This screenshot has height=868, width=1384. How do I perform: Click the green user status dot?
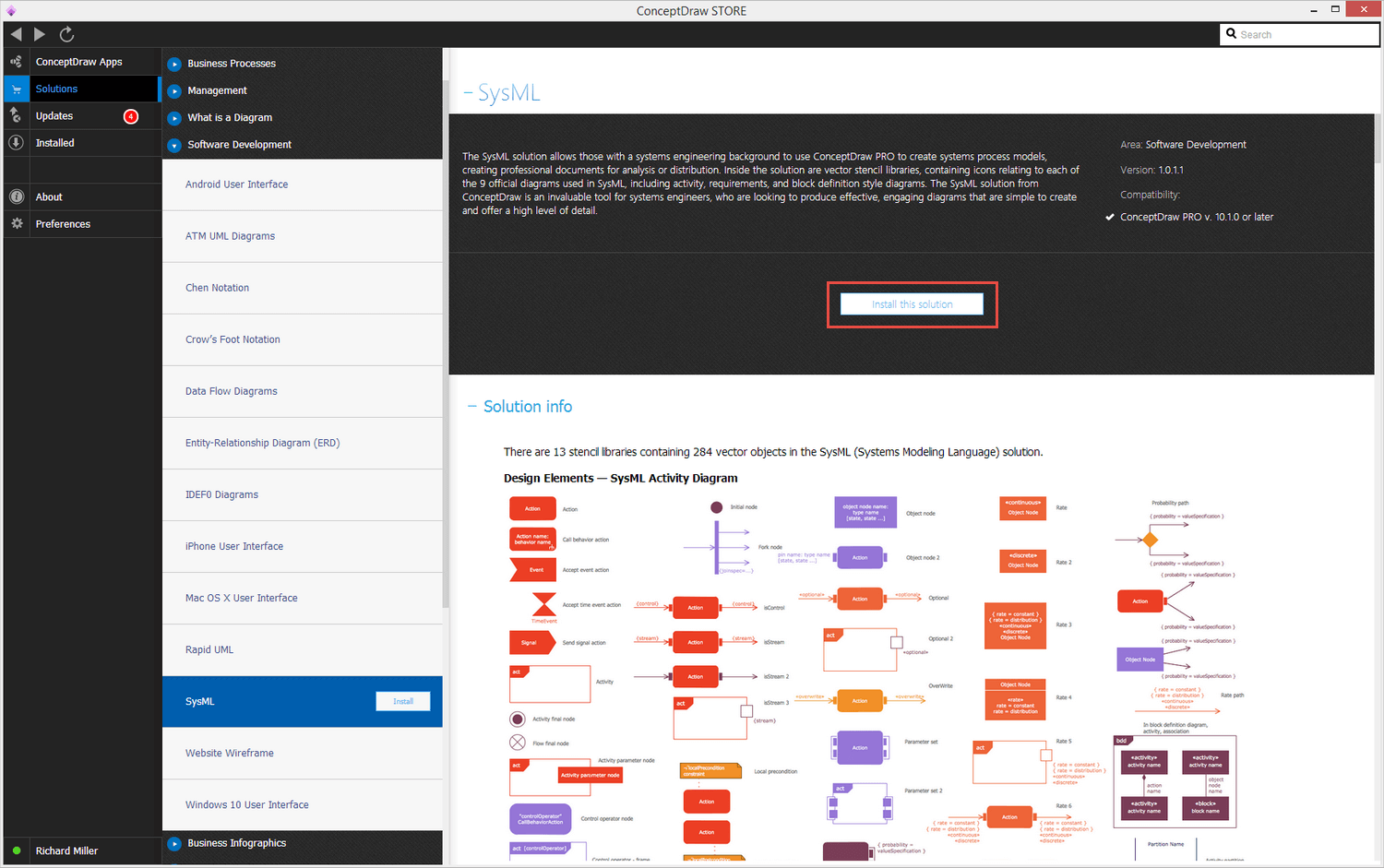pos(17,850)
